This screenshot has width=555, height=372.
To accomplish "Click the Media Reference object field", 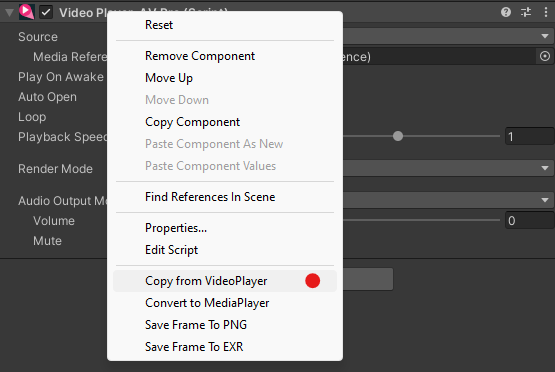I will (440, 56).
